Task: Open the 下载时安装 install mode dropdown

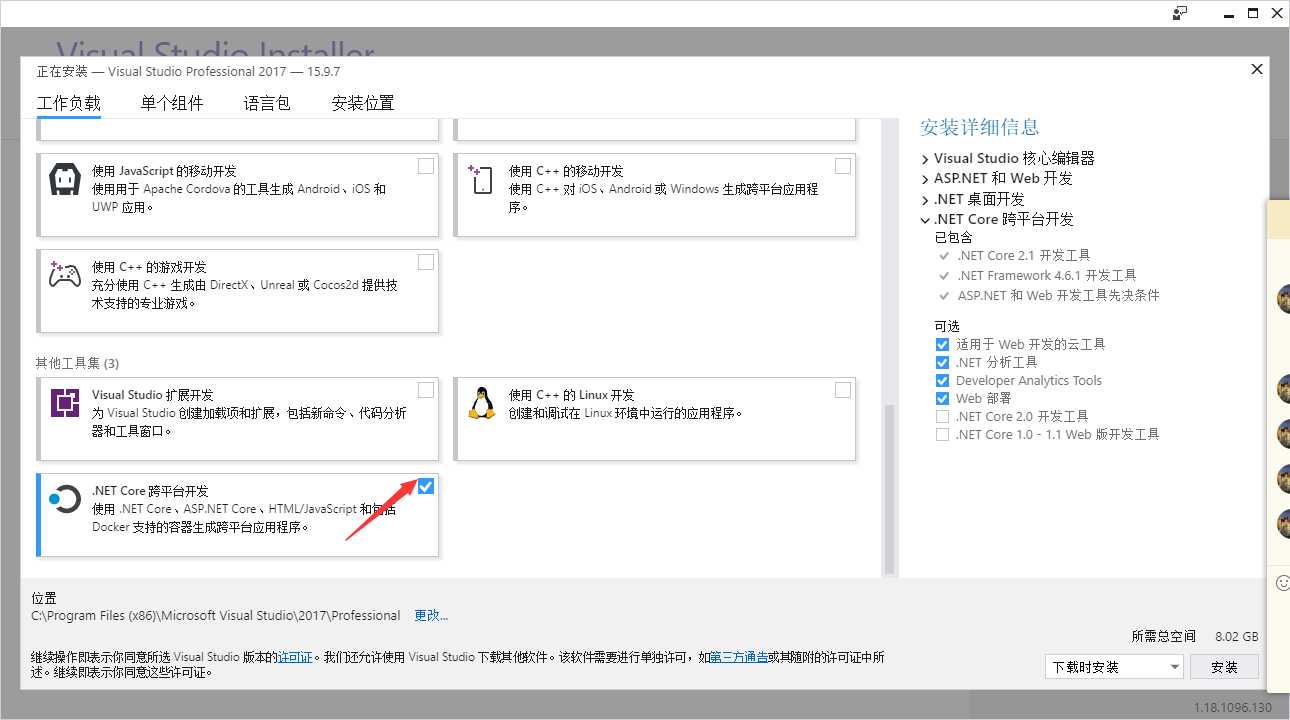Action: pyautogui.click(x=1114, y=667)
